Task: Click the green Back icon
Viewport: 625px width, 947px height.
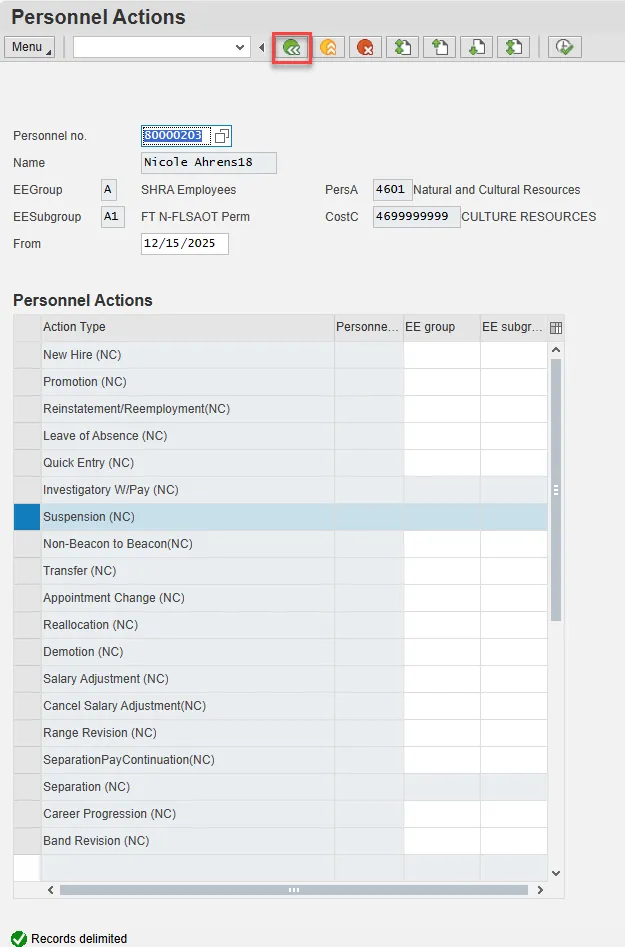Action: (292, 47)
